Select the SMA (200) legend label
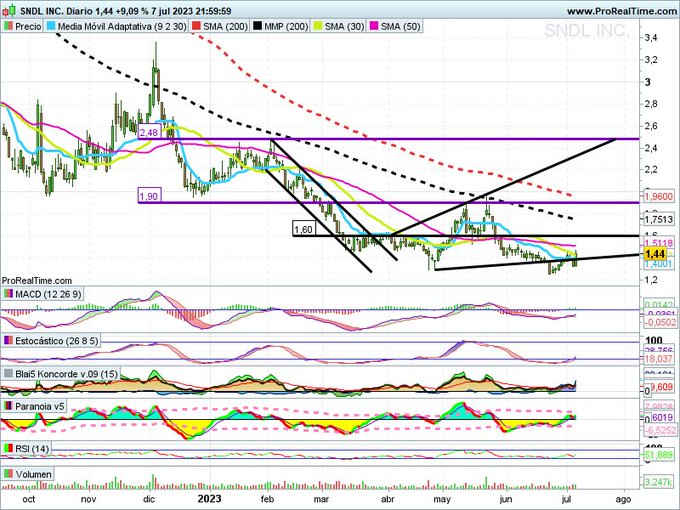The image size is (680, 510). pos(225,26)
